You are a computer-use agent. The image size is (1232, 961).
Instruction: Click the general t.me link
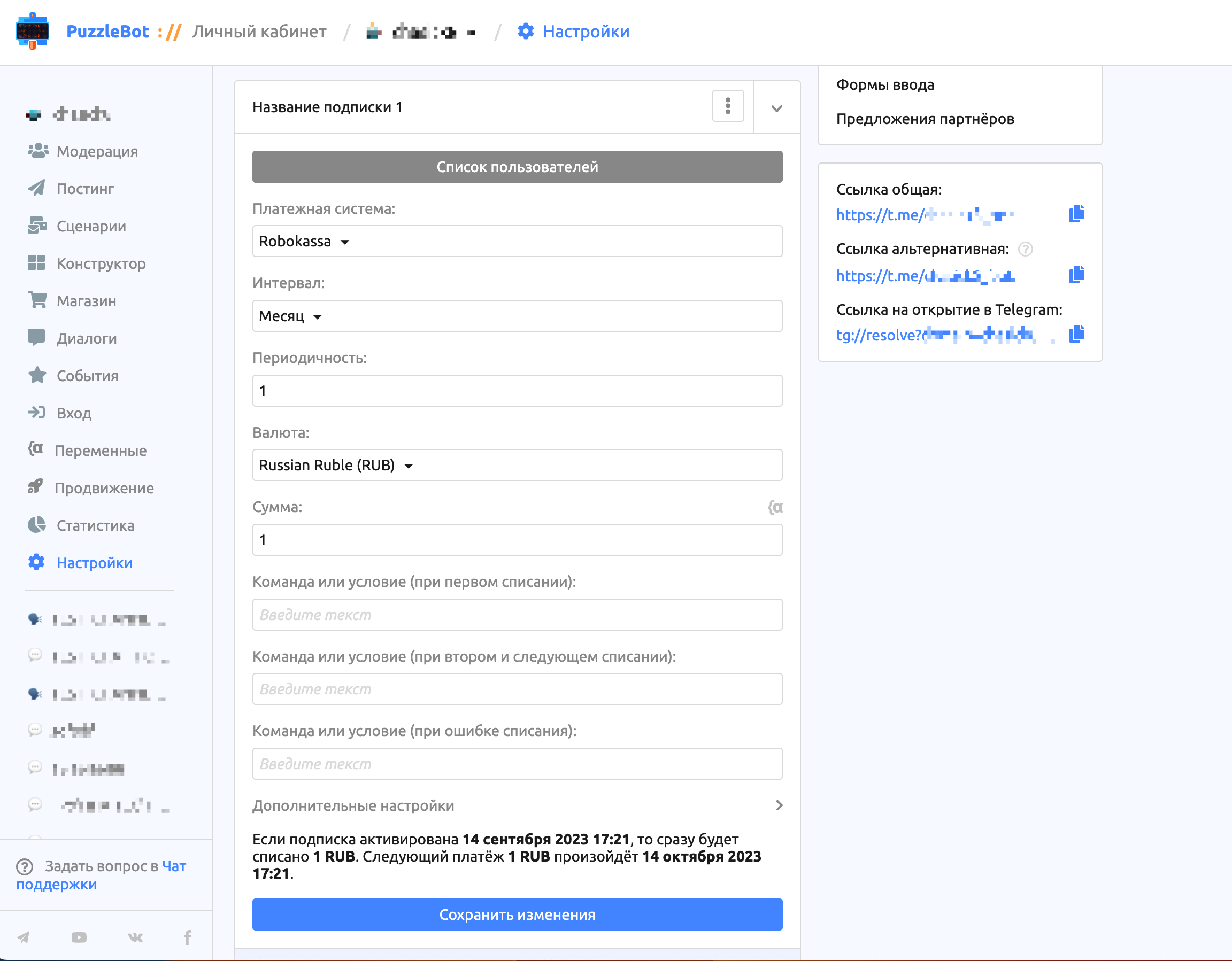tap(925, 215)
